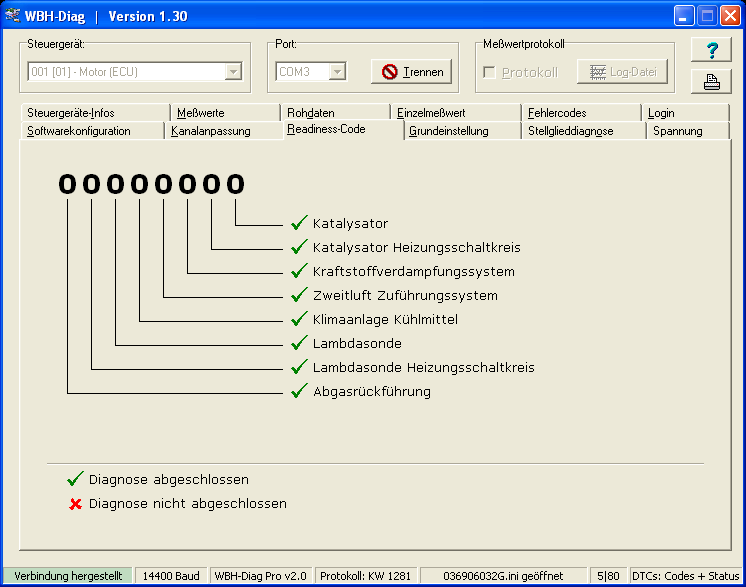This screenshot has height=587, width=746.
Task: Click the red X legend icon
Action: pyautogui.click(x=75, y=504)
